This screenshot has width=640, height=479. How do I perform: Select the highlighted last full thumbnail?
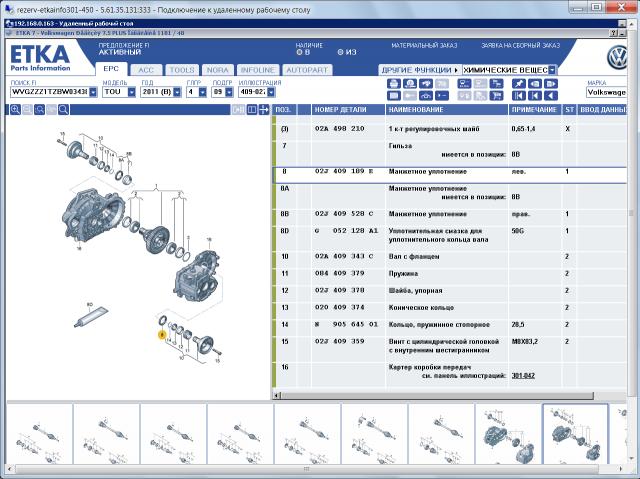coord(575,434)
